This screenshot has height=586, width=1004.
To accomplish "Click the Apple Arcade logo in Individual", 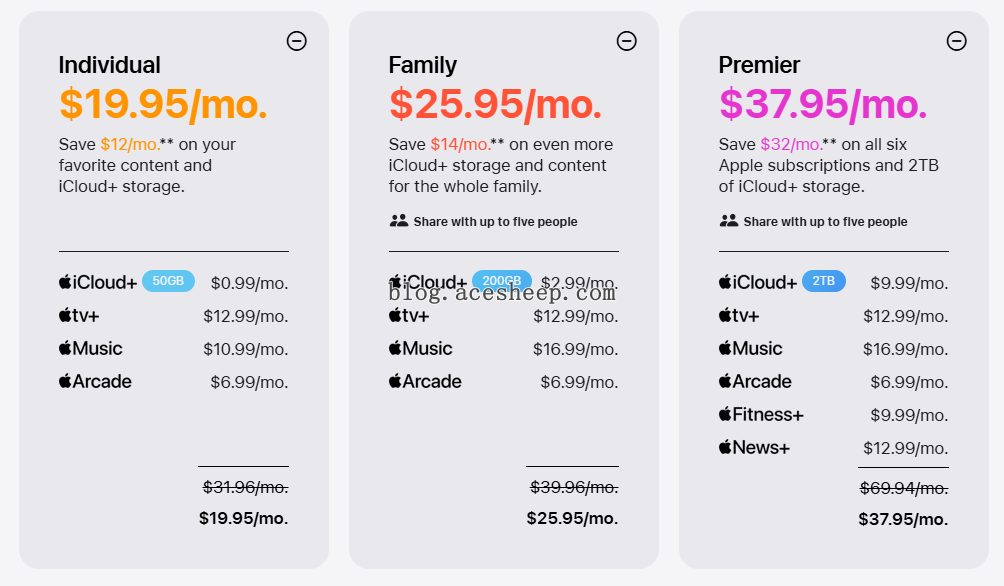I will 95,381.
